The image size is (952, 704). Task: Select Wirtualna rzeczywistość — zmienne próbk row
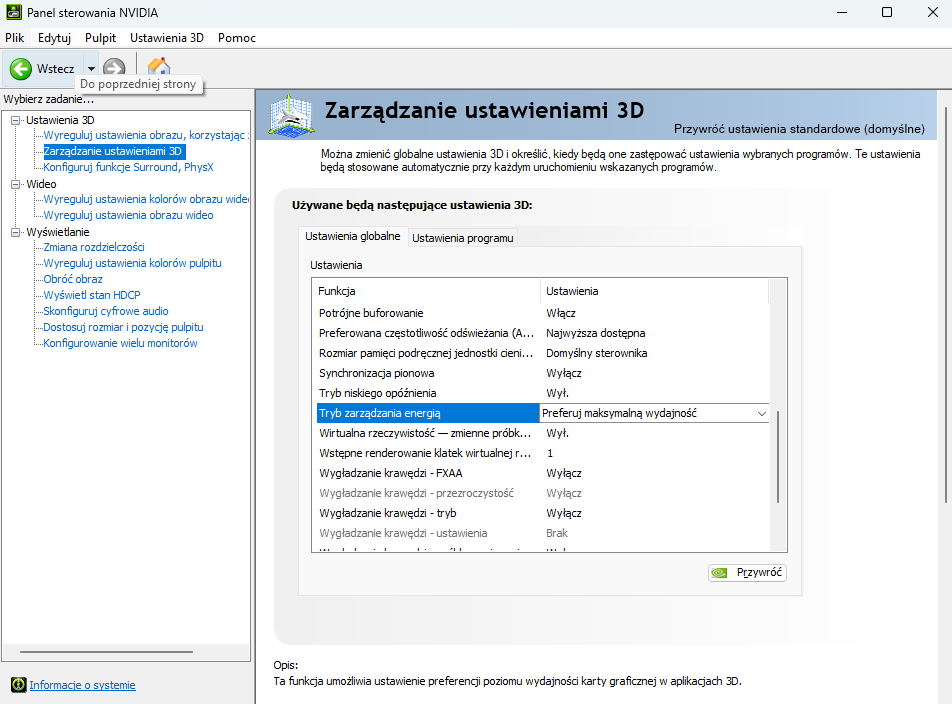coord(542,433)
